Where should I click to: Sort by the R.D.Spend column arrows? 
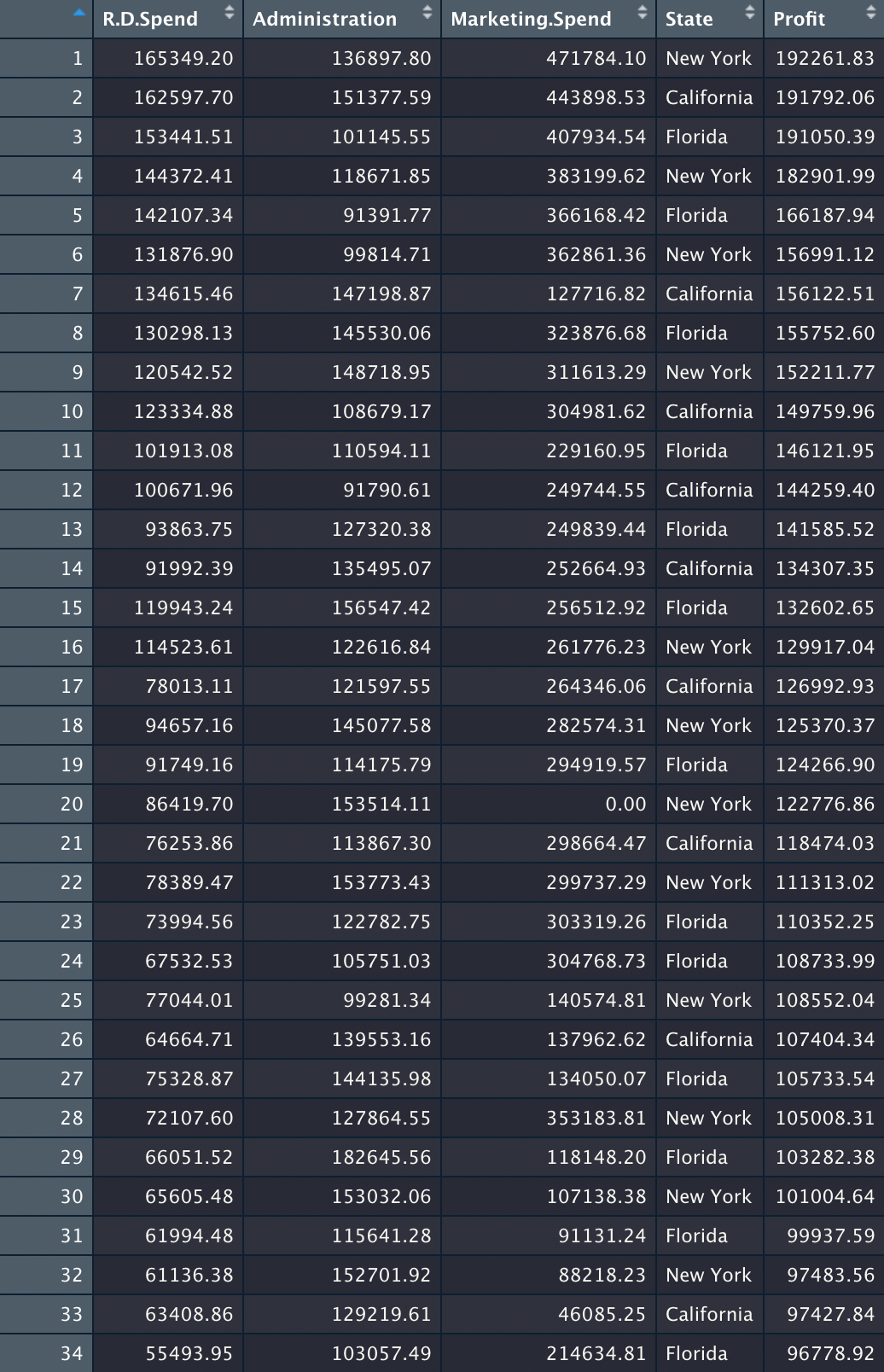tap(229, 13)
